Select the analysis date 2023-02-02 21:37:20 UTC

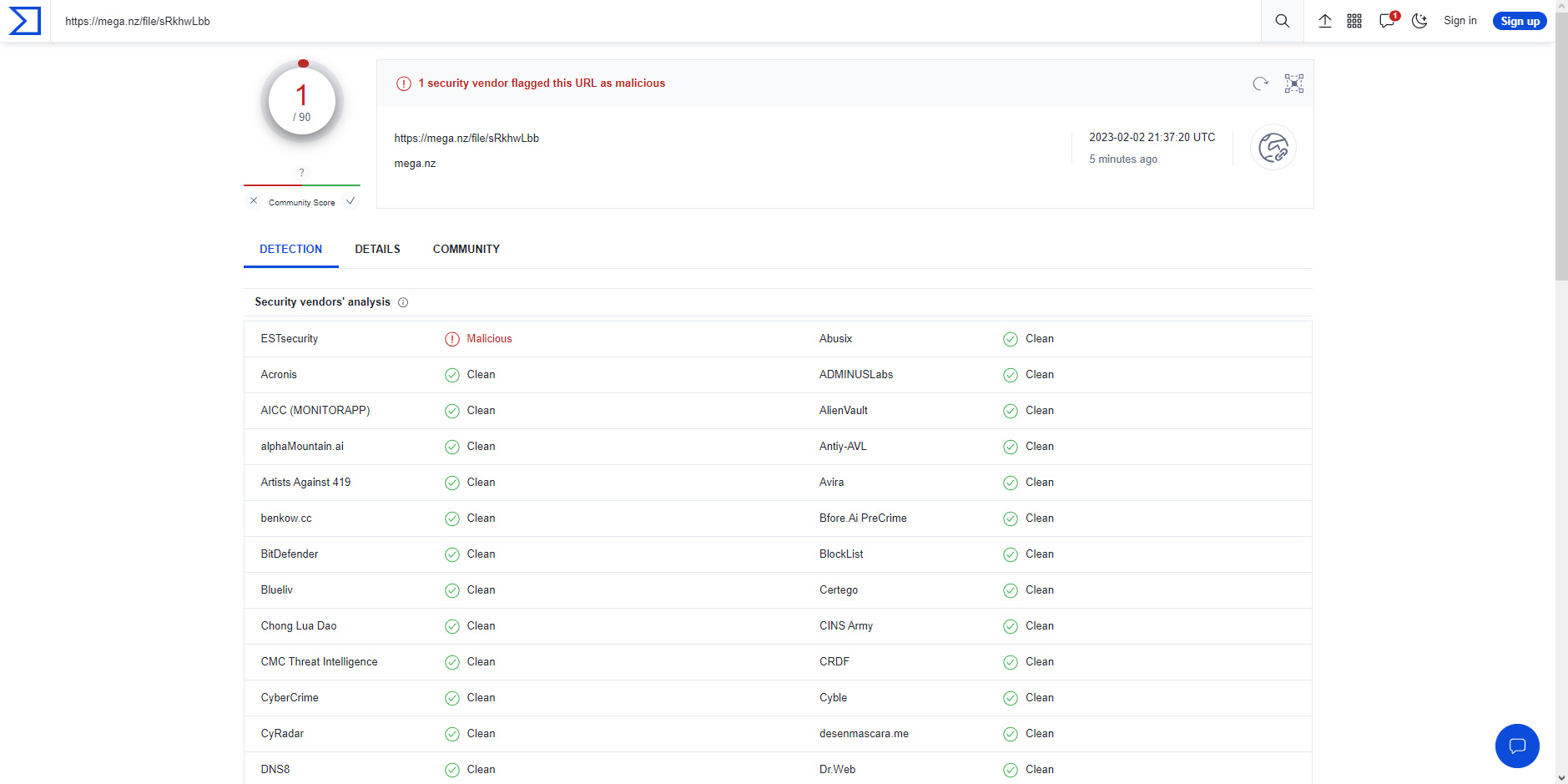pyautogui.click(x=1152, y=137)
